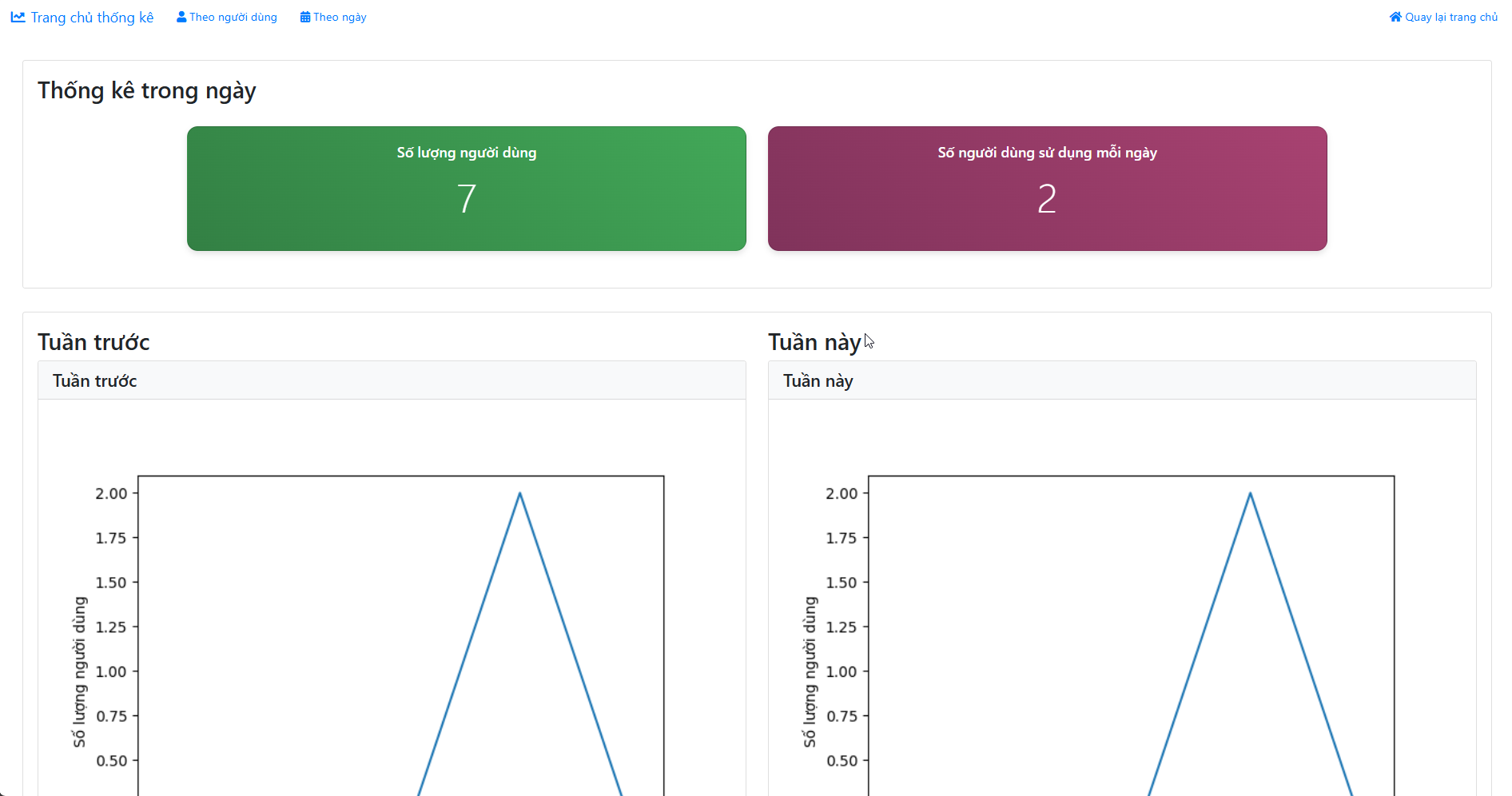Click the Thống kê trong ngày heading
Image resolution: width=1512 pixels, height=796 pixels.
(147, 91)
